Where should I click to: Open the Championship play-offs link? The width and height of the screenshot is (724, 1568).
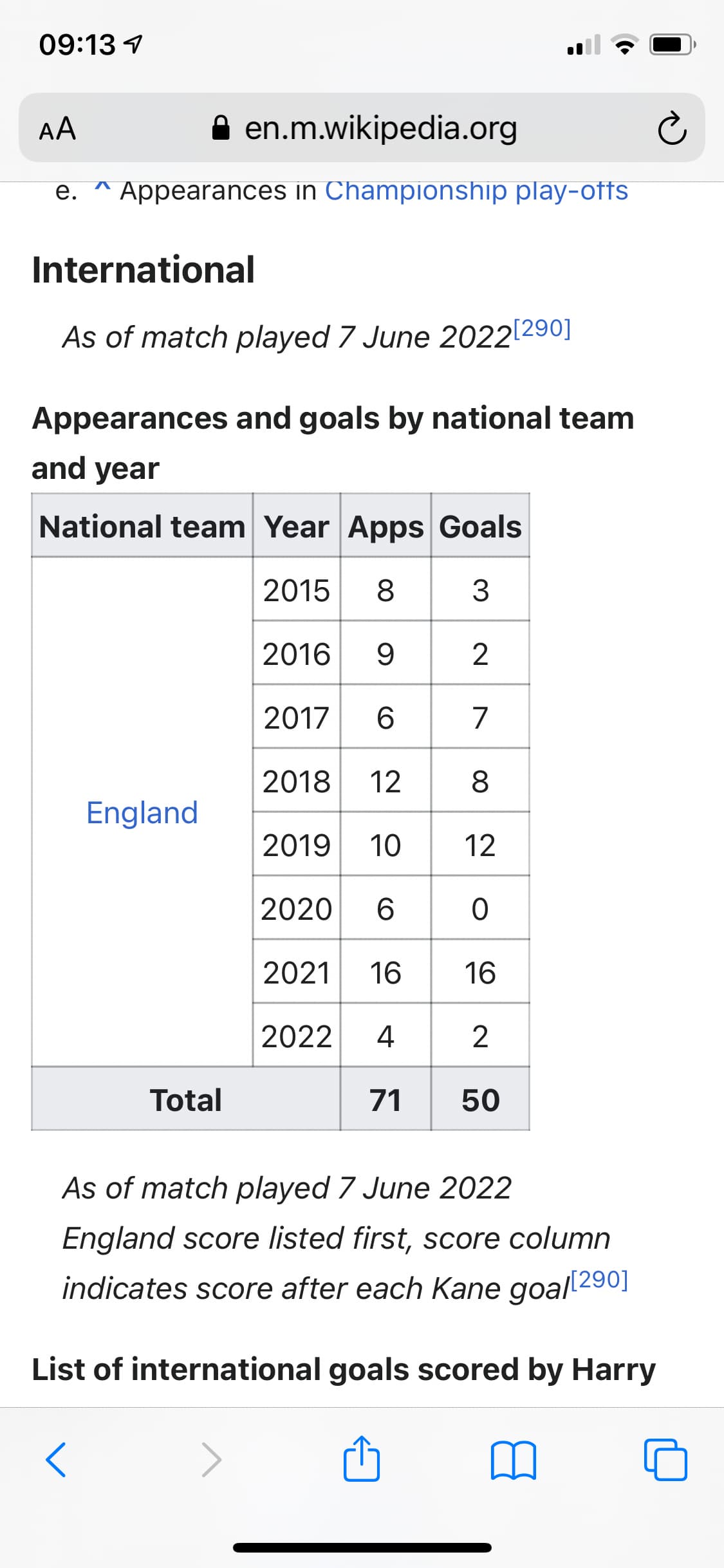click(476, 191)
